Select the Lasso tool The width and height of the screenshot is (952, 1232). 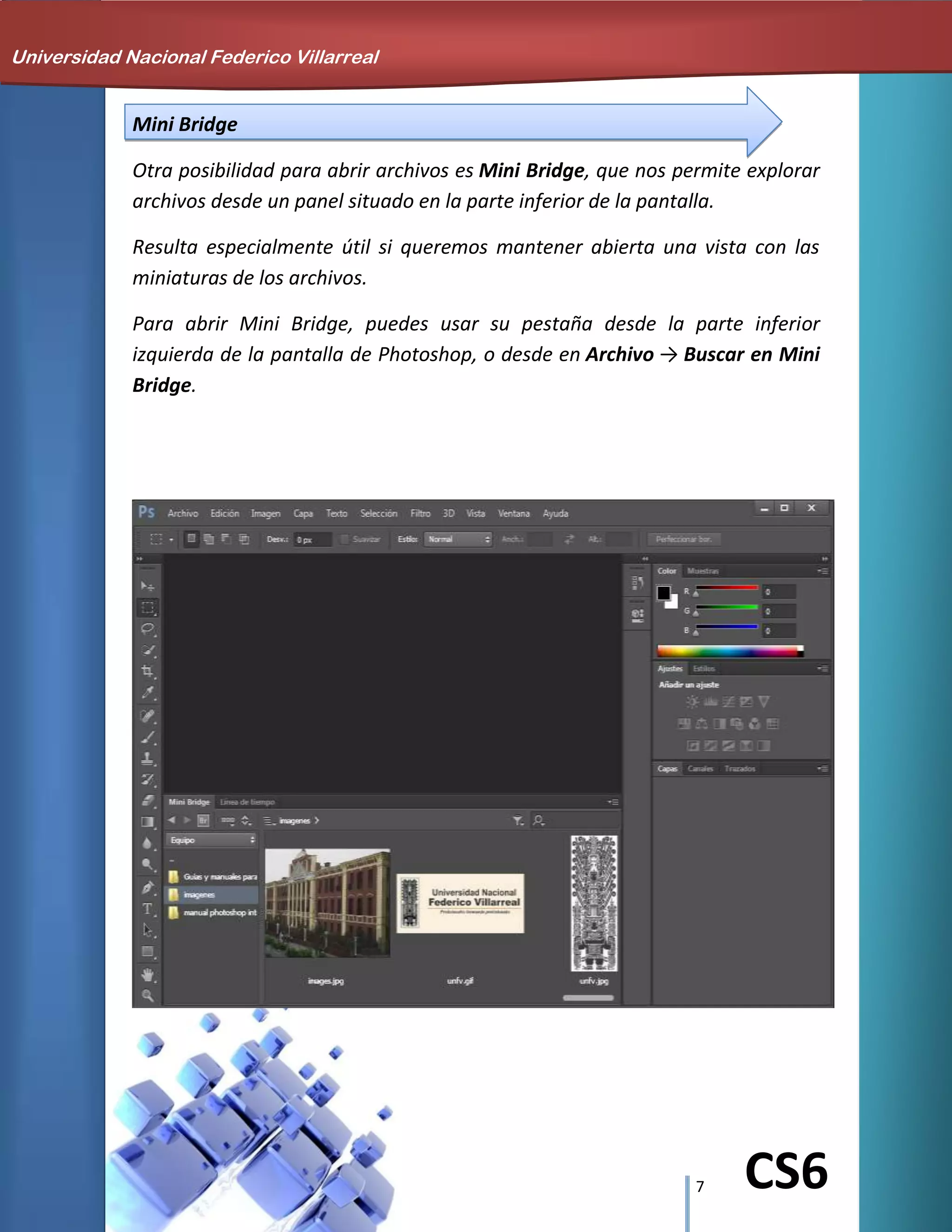point(148,629)
